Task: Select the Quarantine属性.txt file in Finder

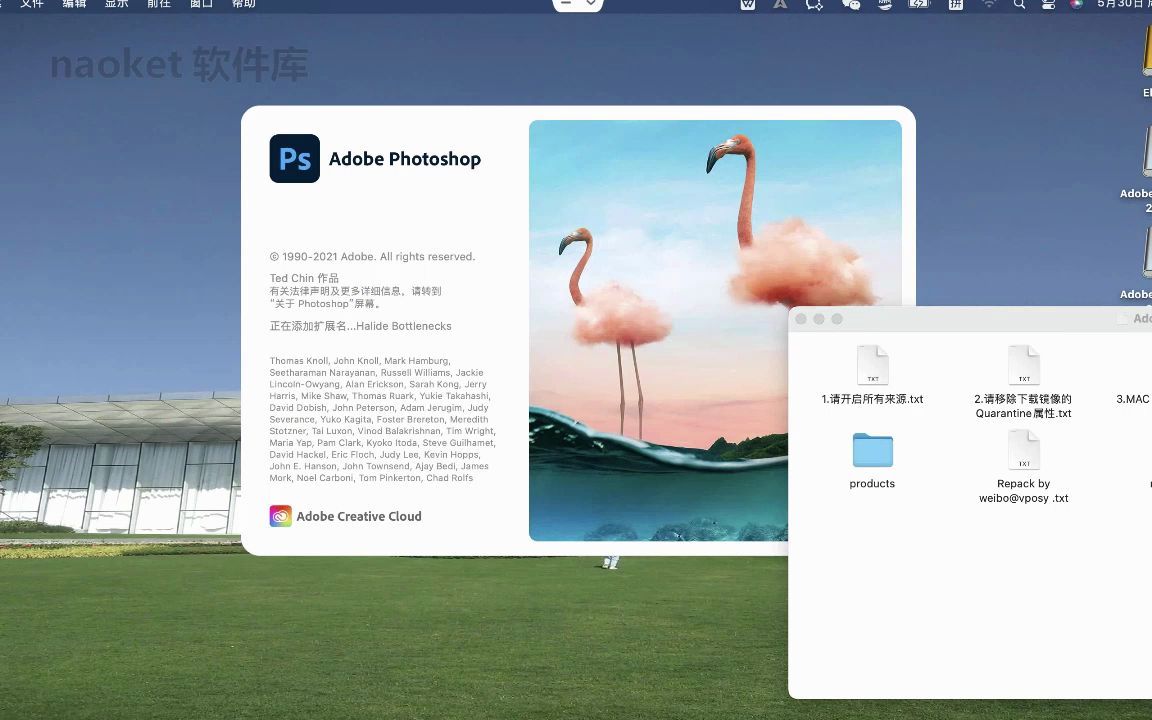Action: click(1023, 382)
